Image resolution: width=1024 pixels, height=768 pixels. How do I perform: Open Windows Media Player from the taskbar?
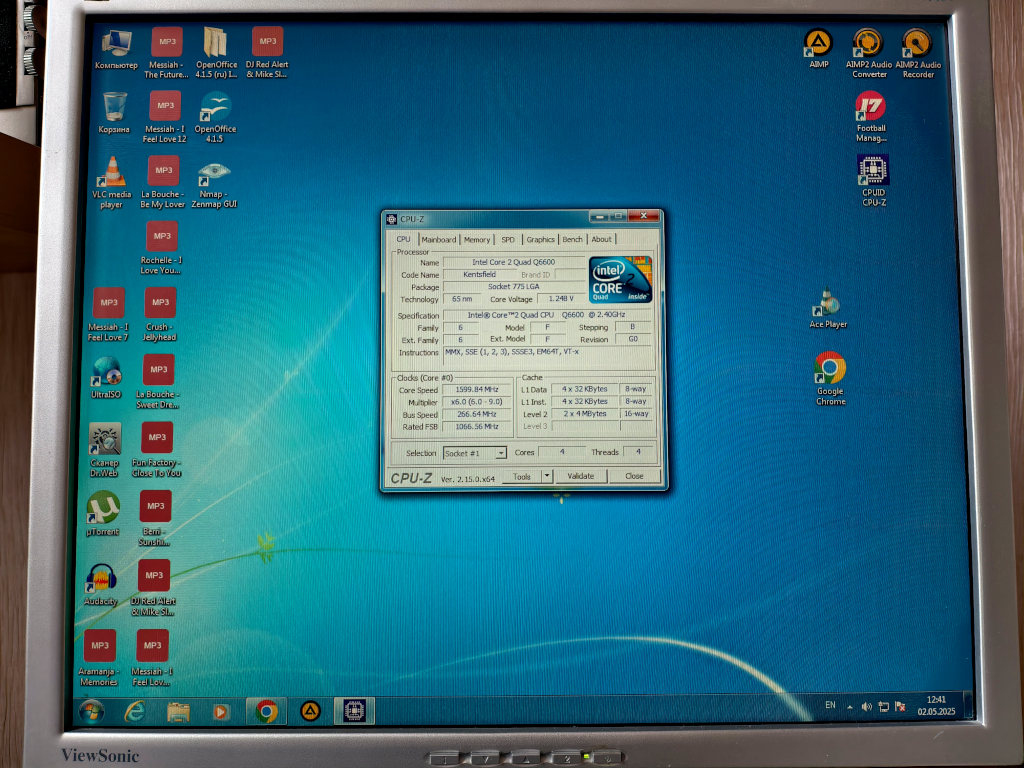pos(221,711)
